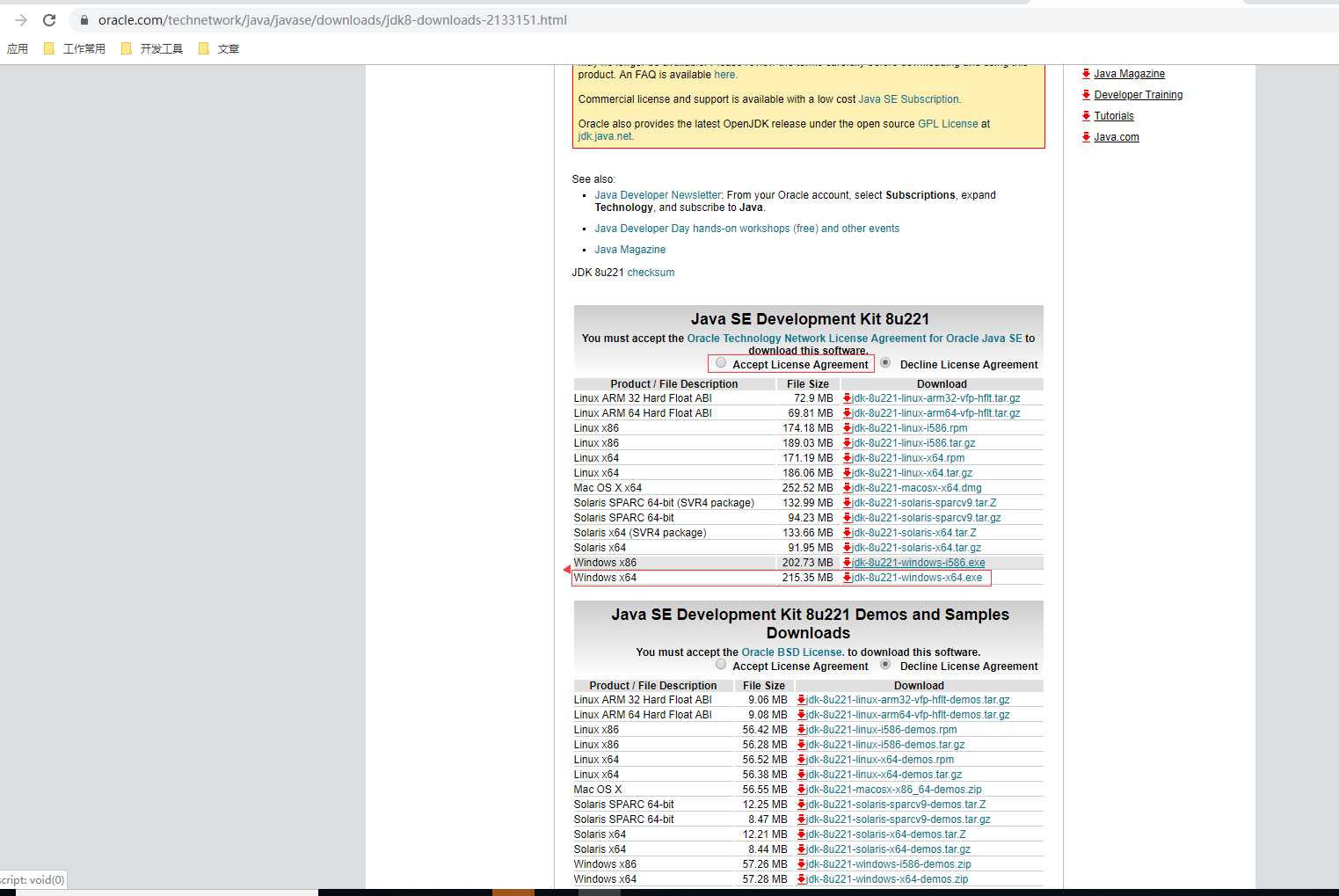Open JDK 8u221 checksum link
The image size is (1339, 896).
point(651,273)
